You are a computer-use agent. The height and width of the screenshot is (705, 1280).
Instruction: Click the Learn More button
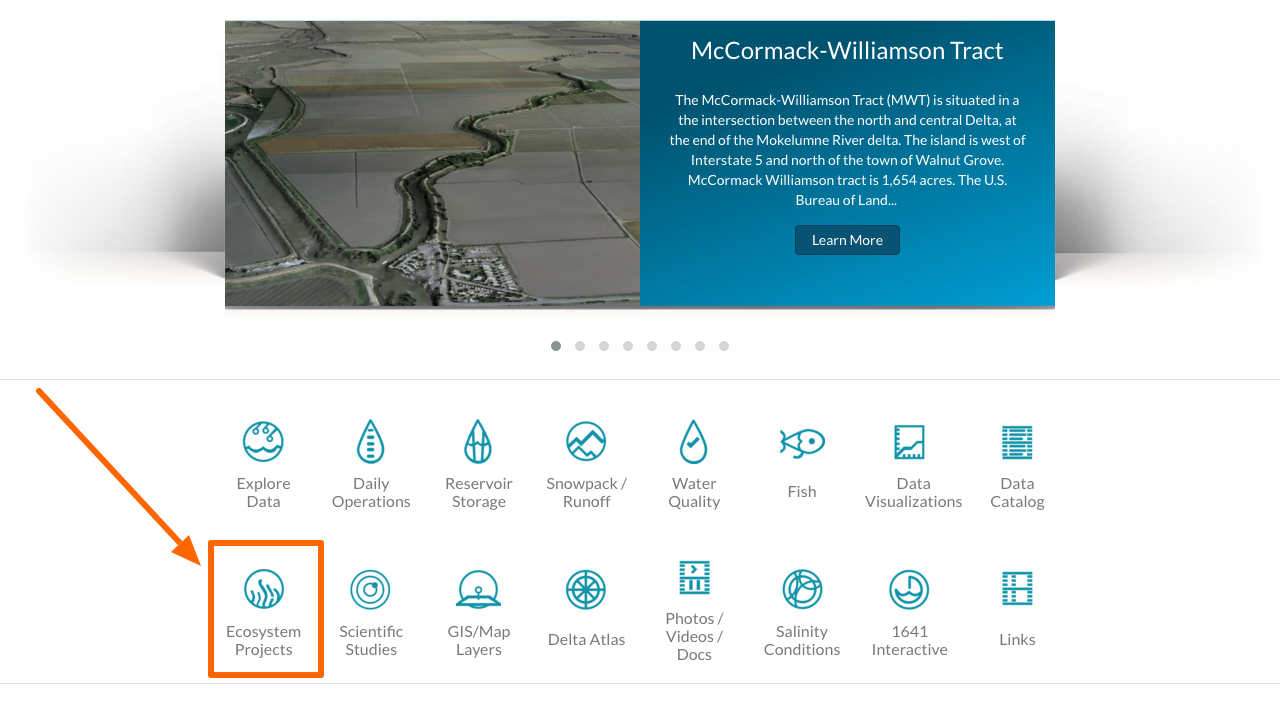point(847,240)
